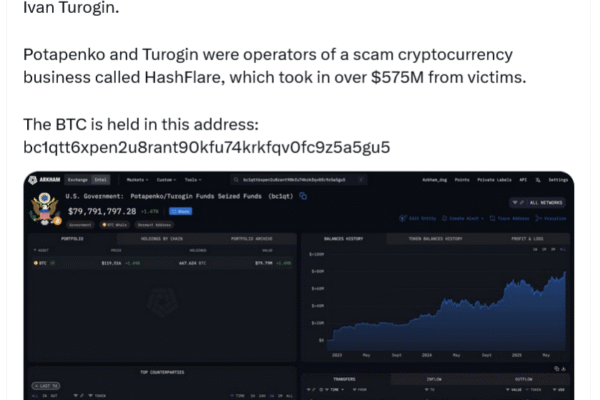Image resolution: width=600 pixels, height=400 pixels.
Task: Copy the entity address with the copy icon
Action: (303, 196)
